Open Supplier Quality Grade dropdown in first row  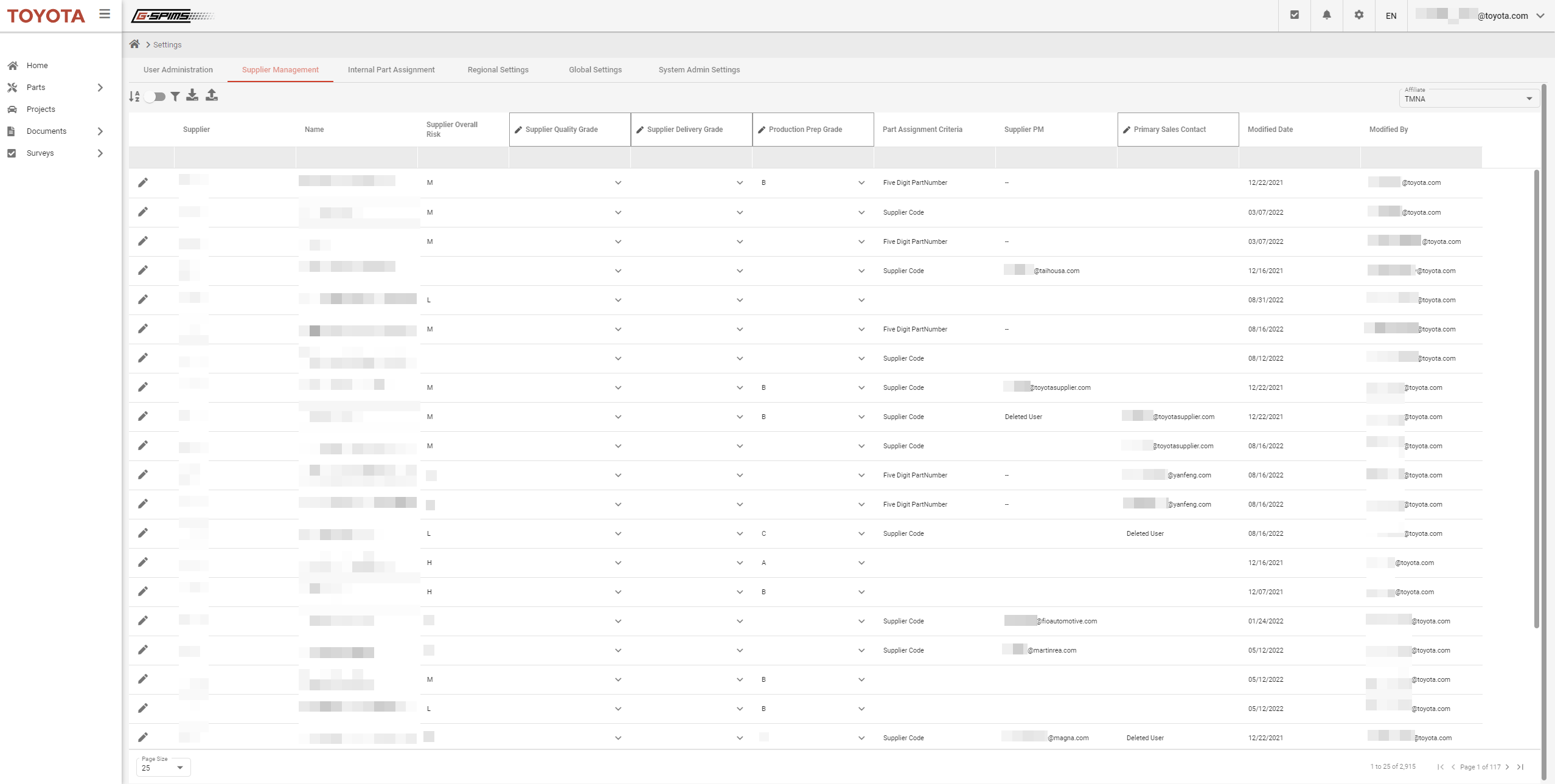tap(618, 182)
